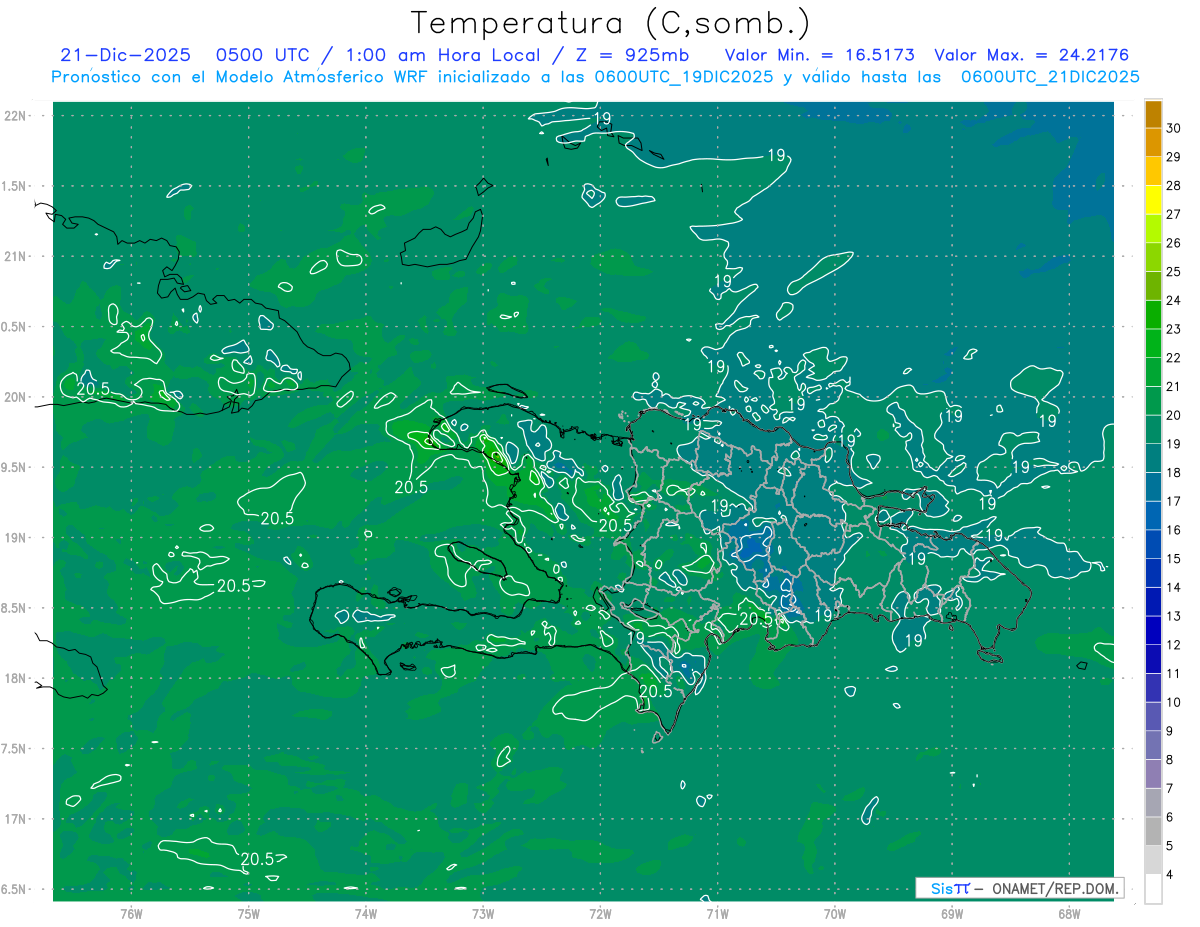Click the colorbar label "13"

[x=1174, y=616]
